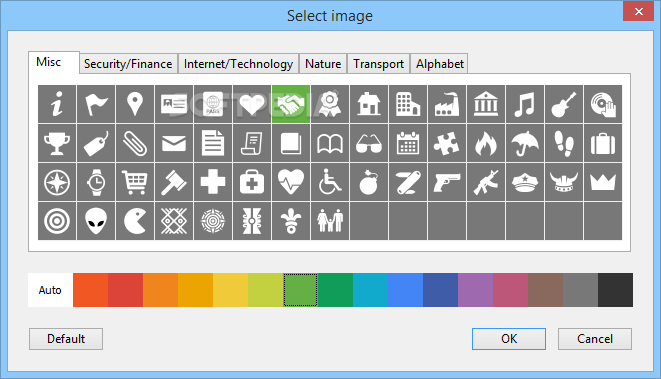
Task: Open the Alphabet tab
Action: coord(439,64)
